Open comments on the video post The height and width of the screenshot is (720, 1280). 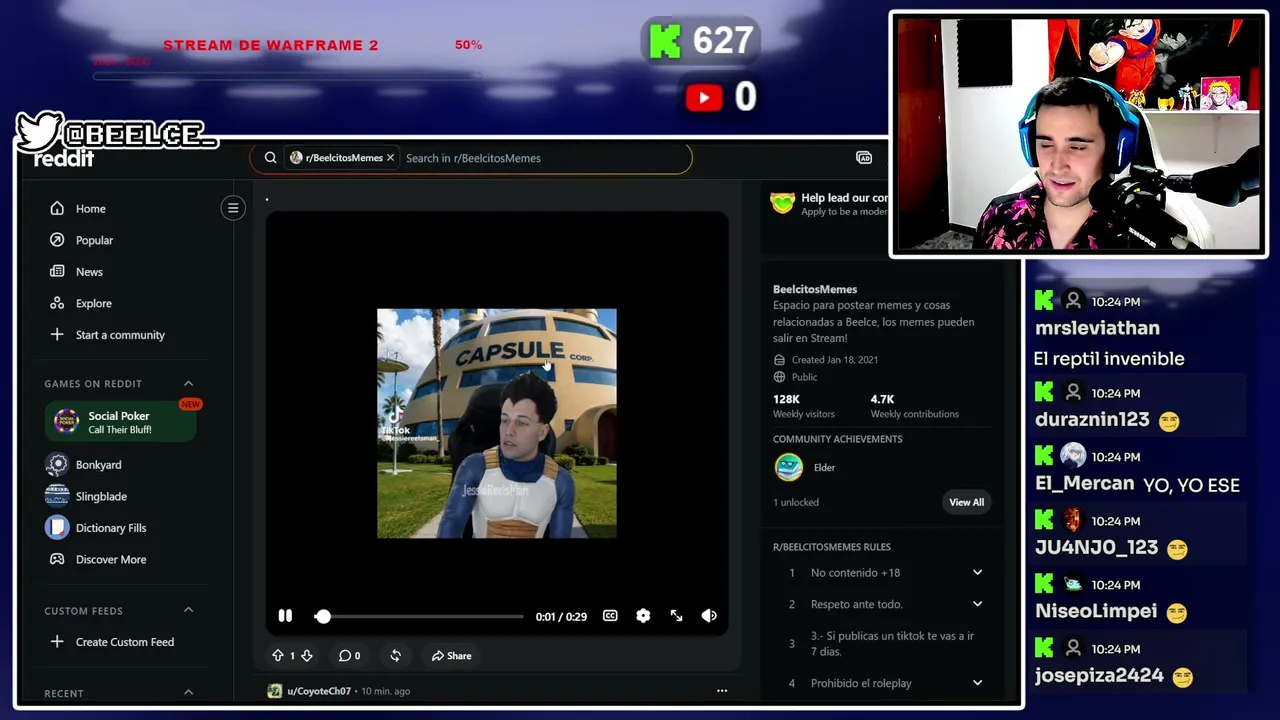pyautogui.click(x=349, y=656)
